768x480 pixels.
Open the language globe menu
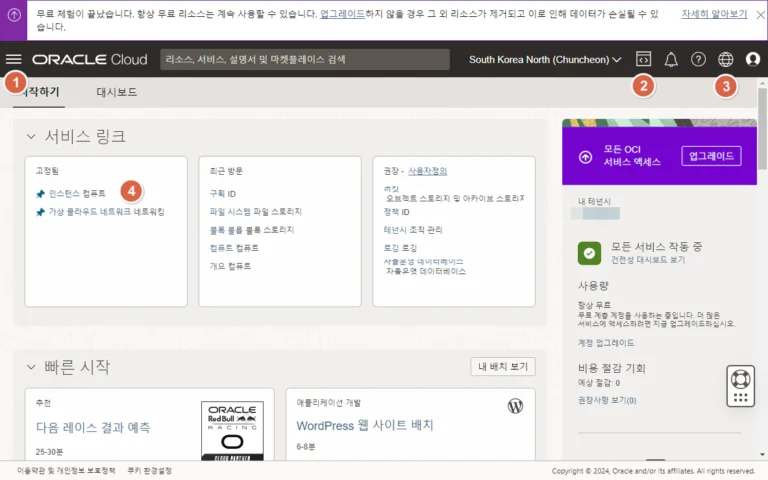click(725, 59)
